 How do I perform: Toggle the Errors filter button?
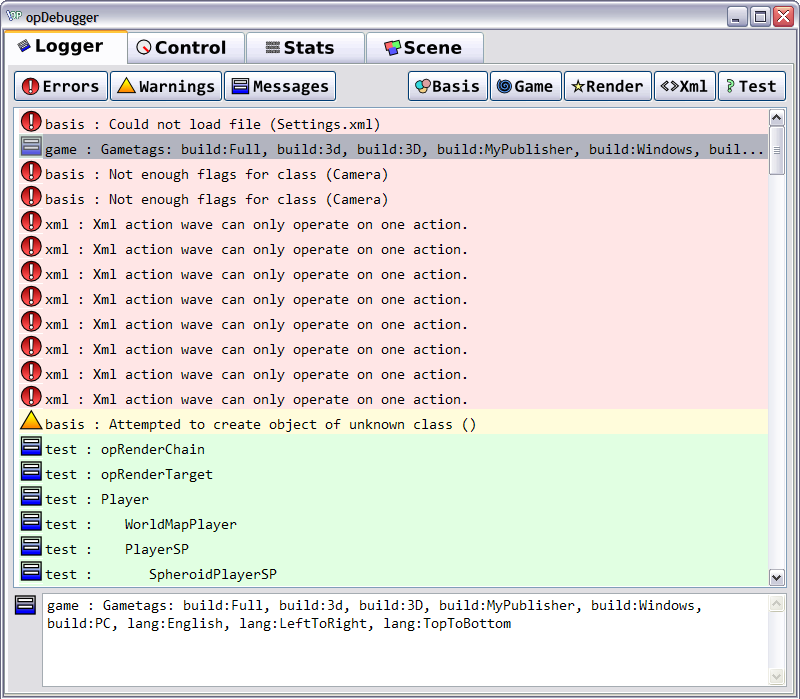point(61,86)
